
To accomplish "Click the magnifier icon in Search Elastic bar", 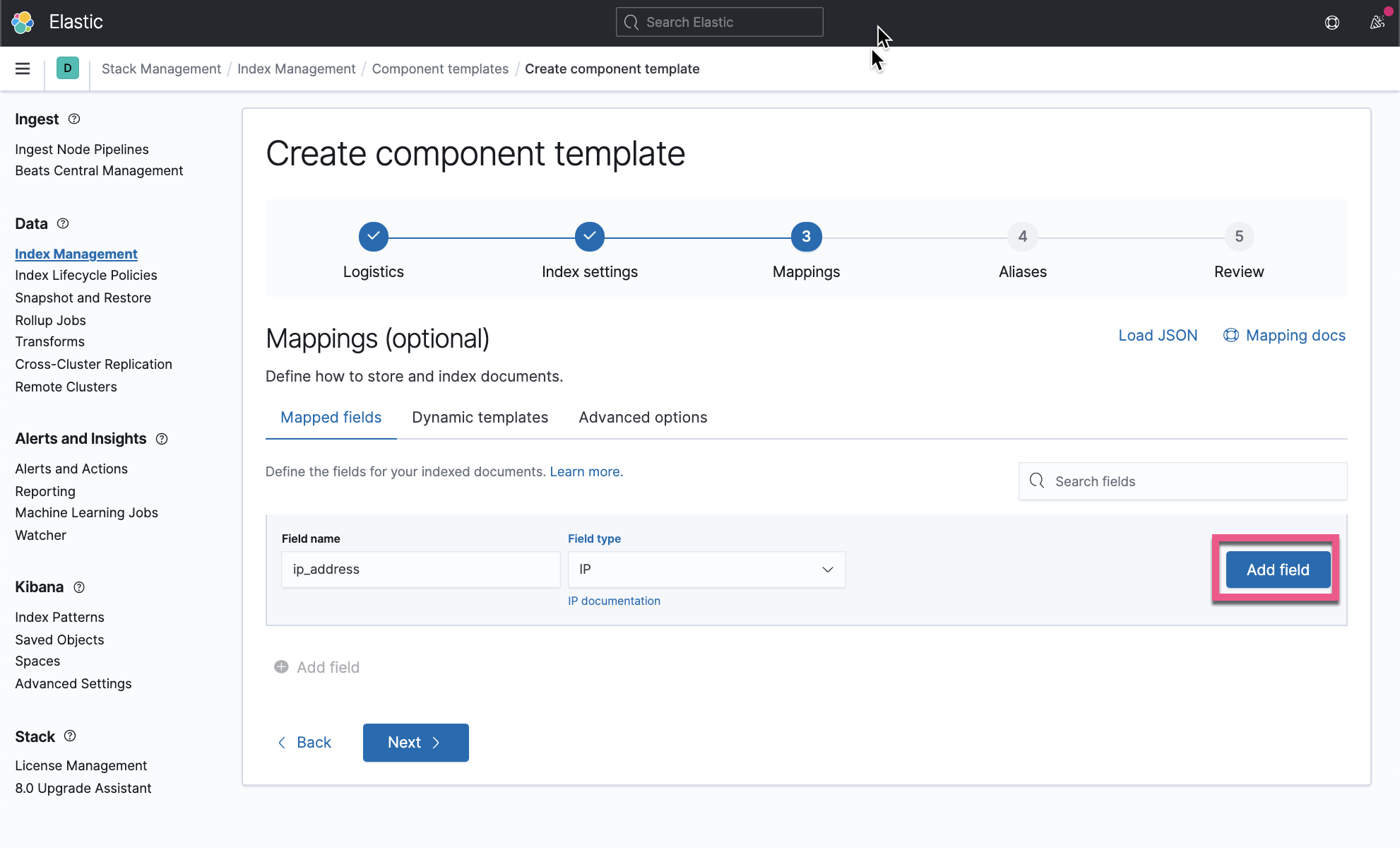I will point(631,22).
